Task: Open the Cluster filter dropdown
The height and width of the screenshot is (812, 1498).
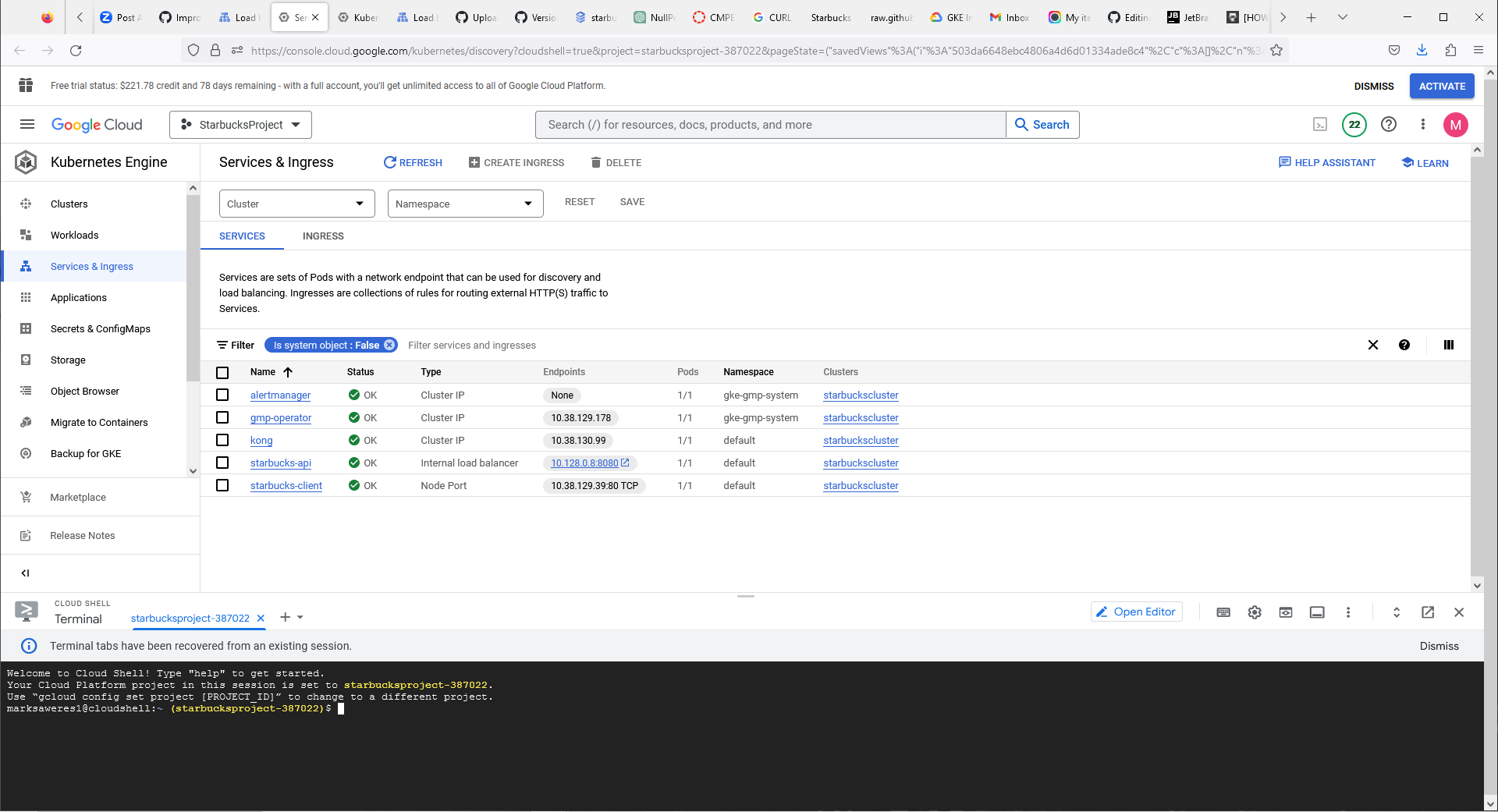Action: pos(296,203)
